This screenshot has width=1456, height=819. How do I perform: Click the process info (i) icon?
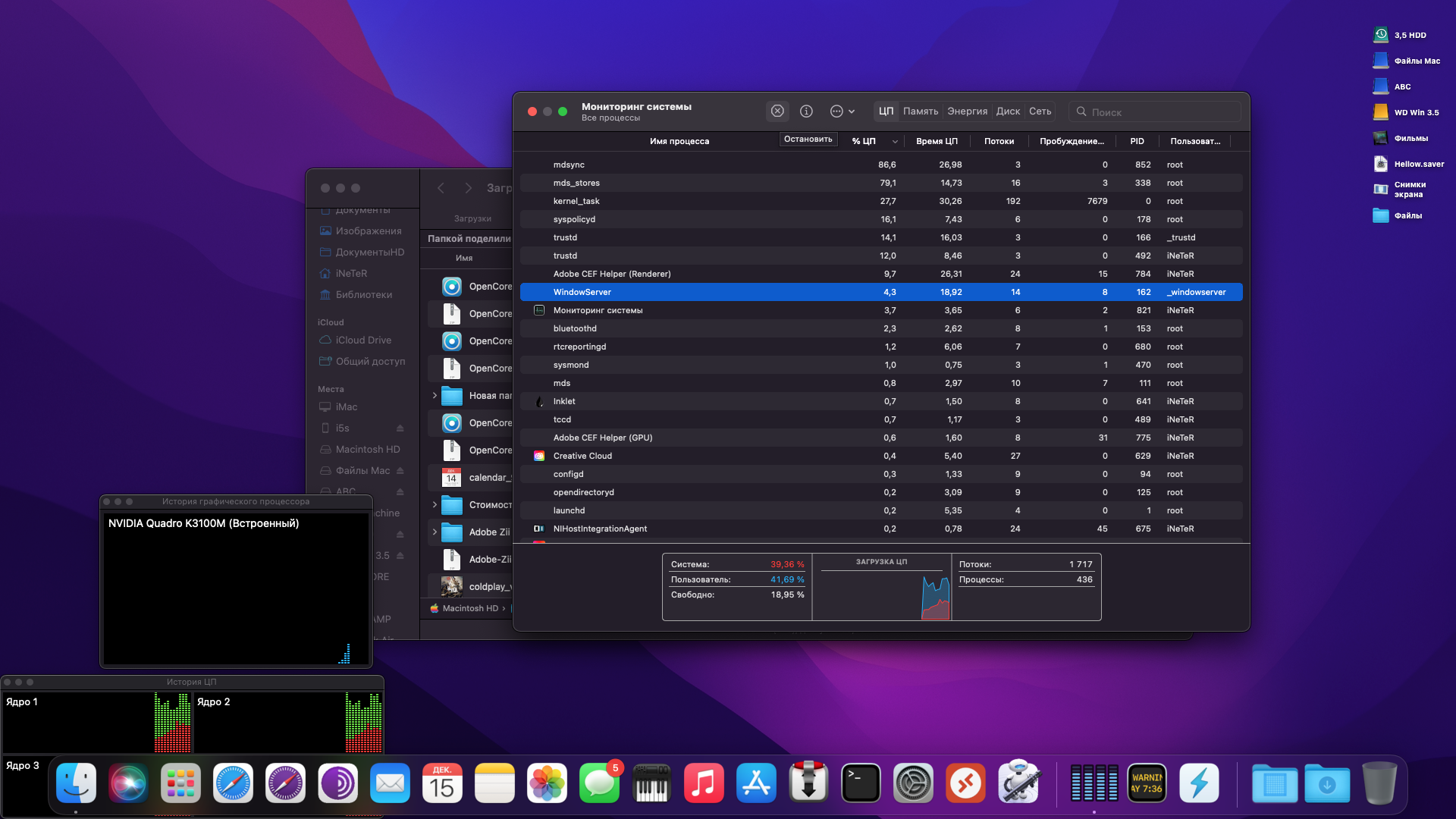pos(806,111)
